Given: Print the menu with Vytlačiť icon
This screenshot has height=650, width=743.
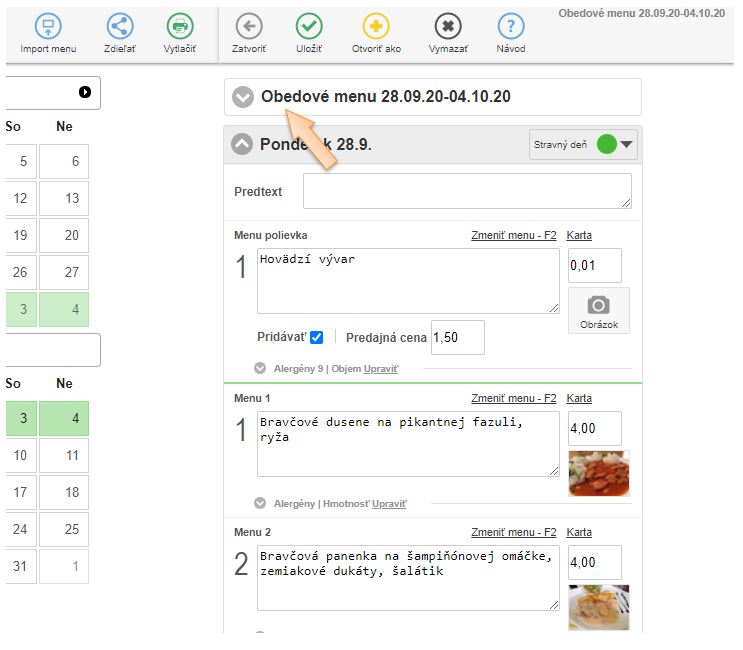Looking at the screenshot, I should pyautogui.click(x=180, y=27).
